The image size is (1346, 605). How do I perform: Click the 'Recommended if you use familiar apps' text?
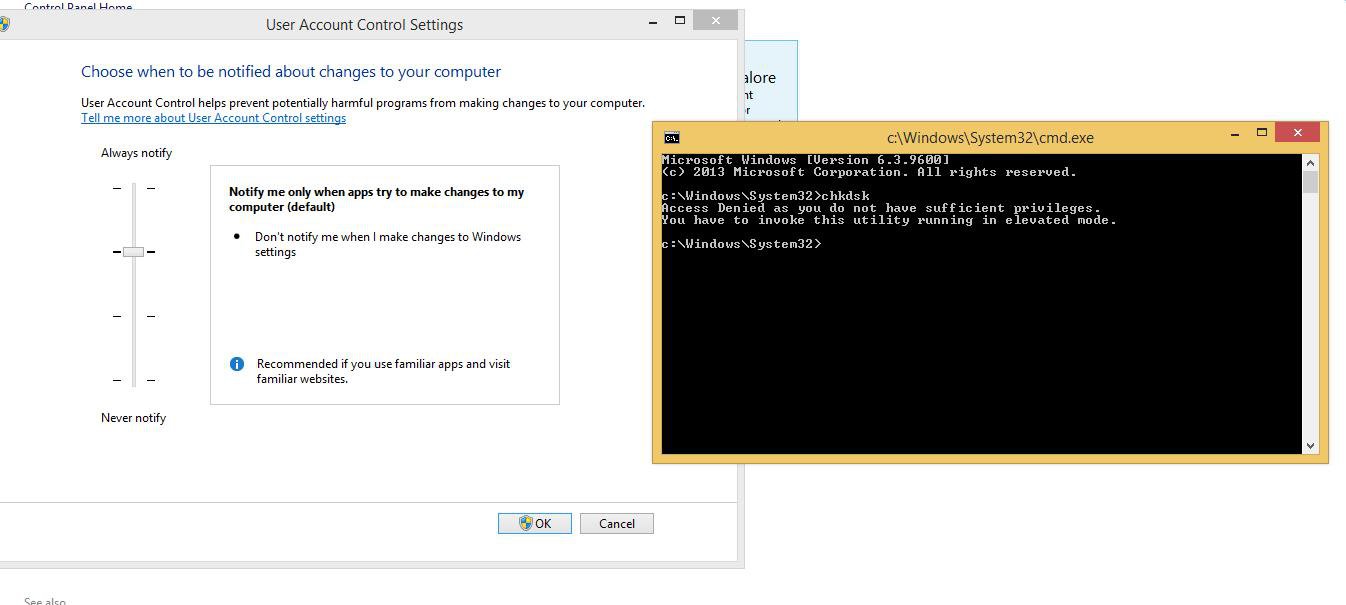383,371
